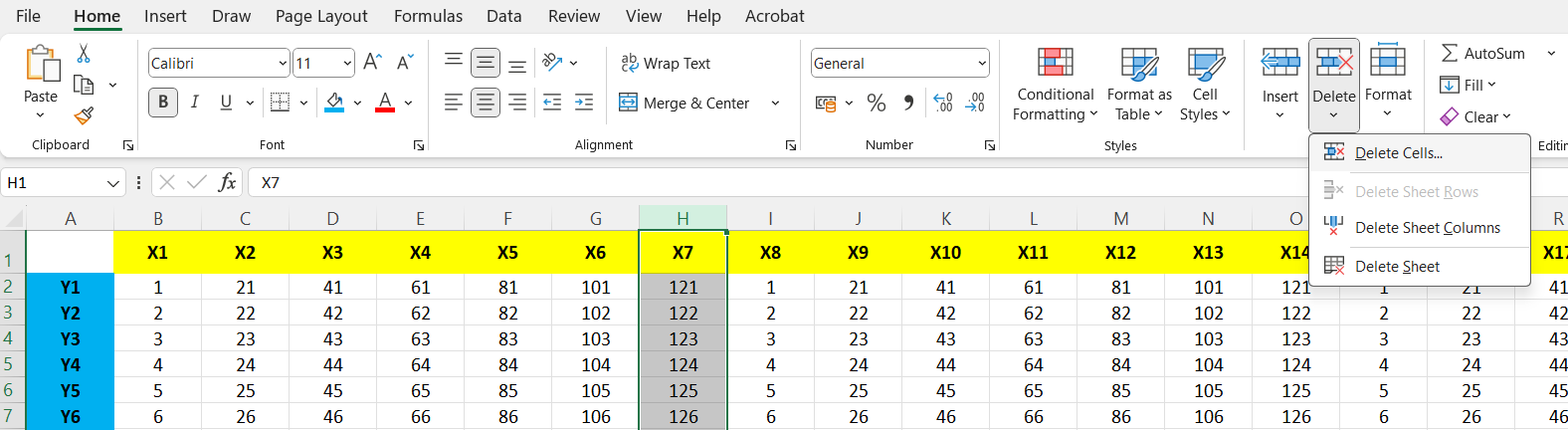
Task: Open the File tab
Action: (x=29, y=16)
